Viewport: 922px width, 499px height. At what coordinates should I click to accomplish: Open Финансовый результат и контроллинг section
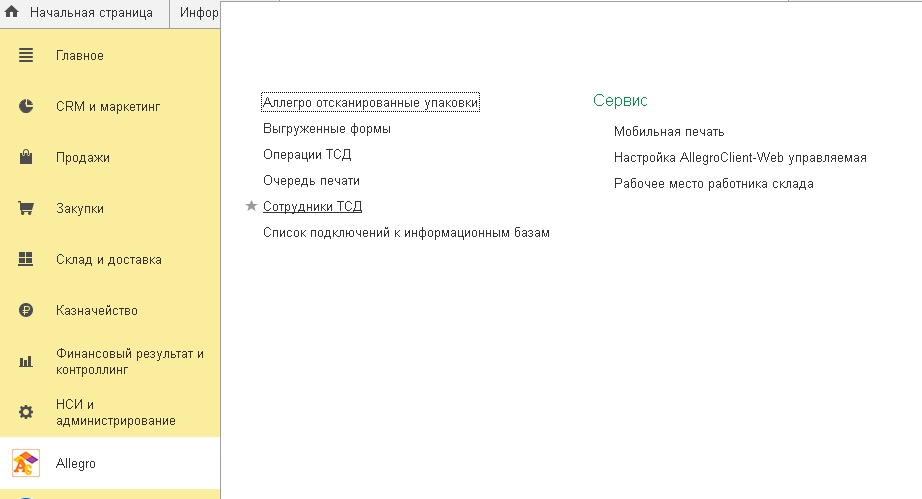coord(129,361)
